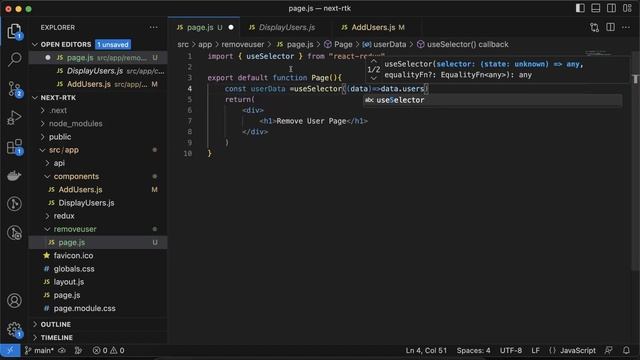Click the minimap code preview
640x360 pixels.
(x=598, y=53)
